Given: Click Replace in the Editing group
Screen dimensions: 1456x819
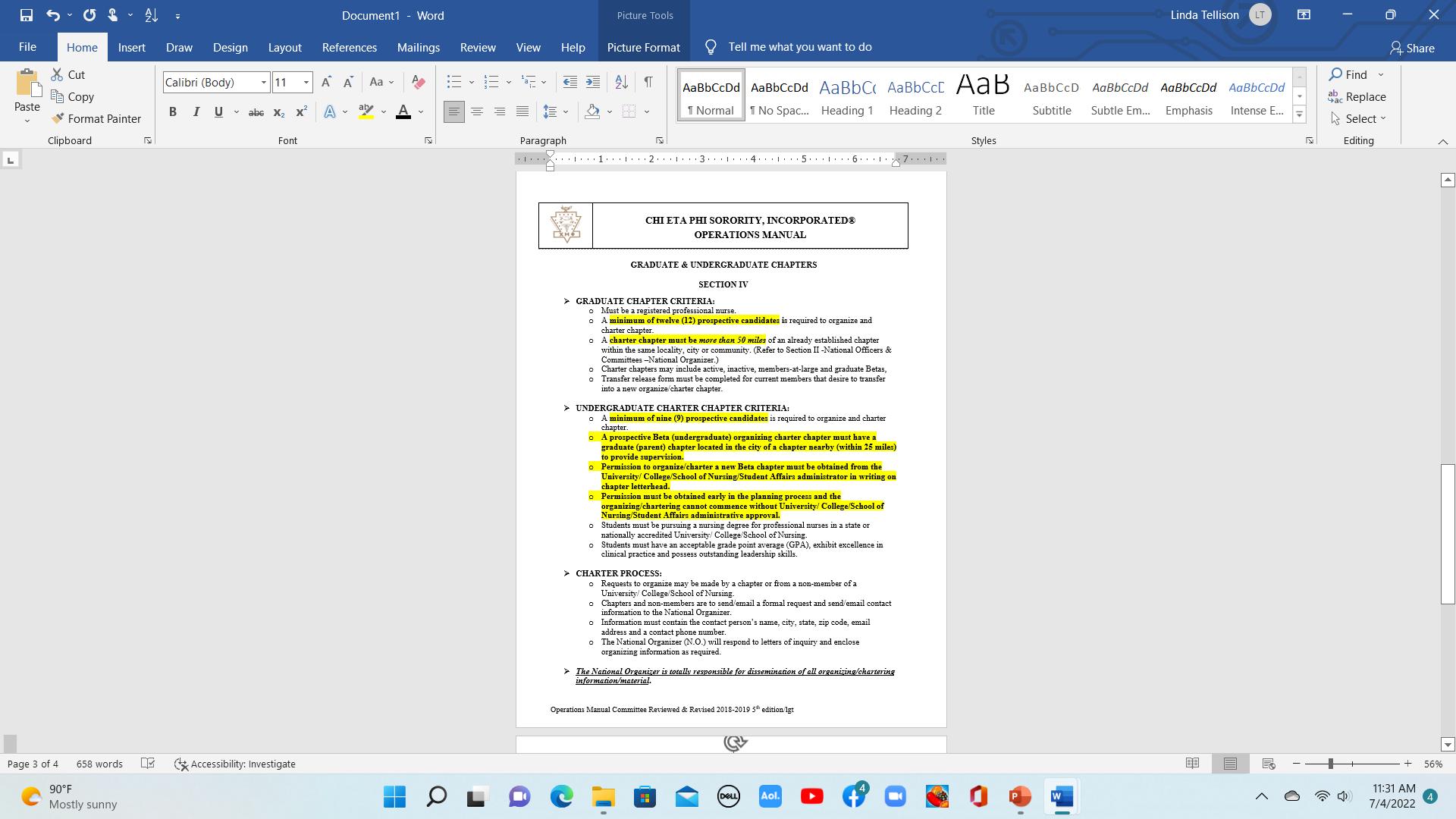Looking at the screenshot, I should coord(1357,96).
